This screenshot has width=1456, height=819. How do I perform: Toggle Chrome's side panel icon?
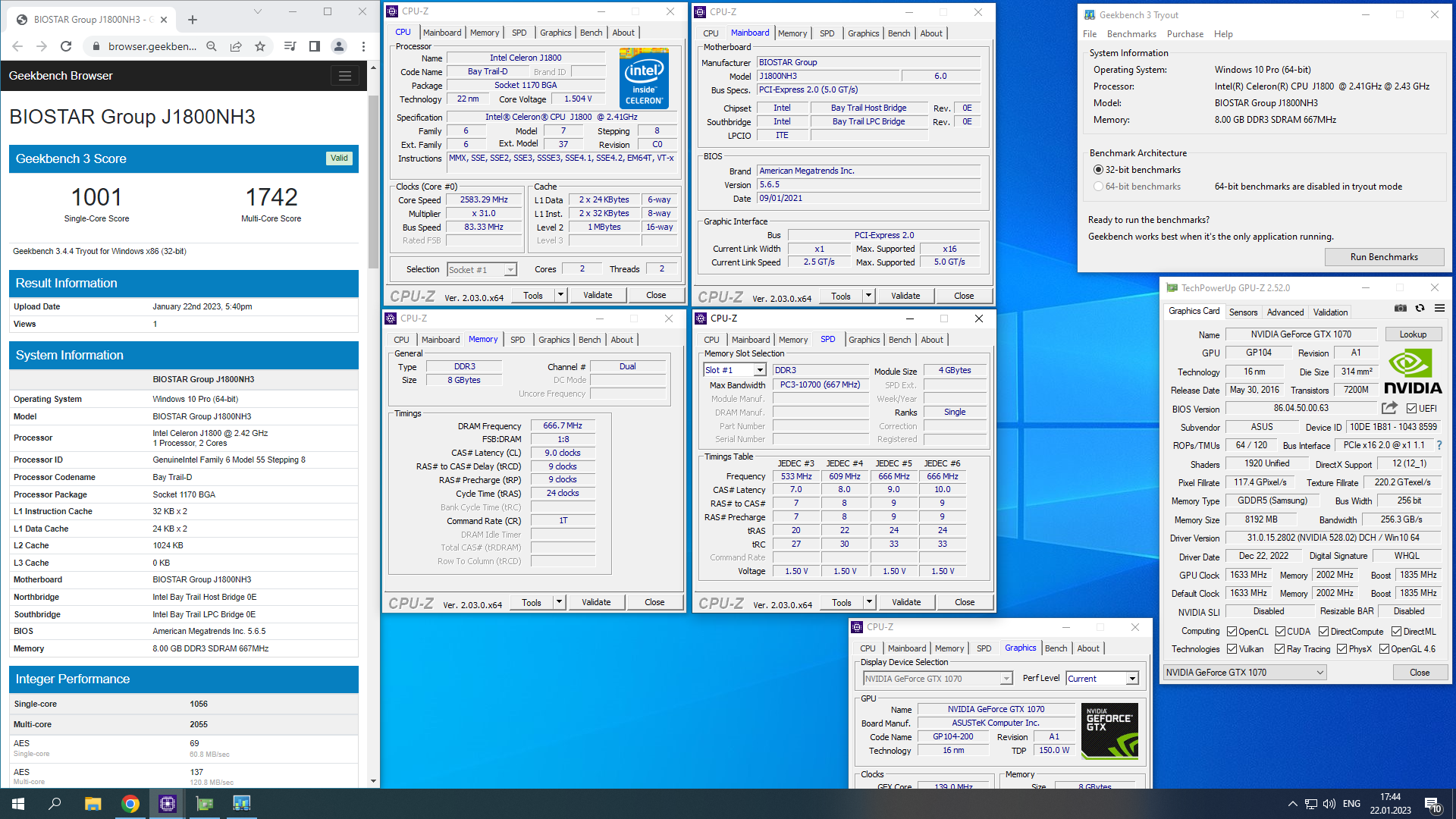pos(314,46)
